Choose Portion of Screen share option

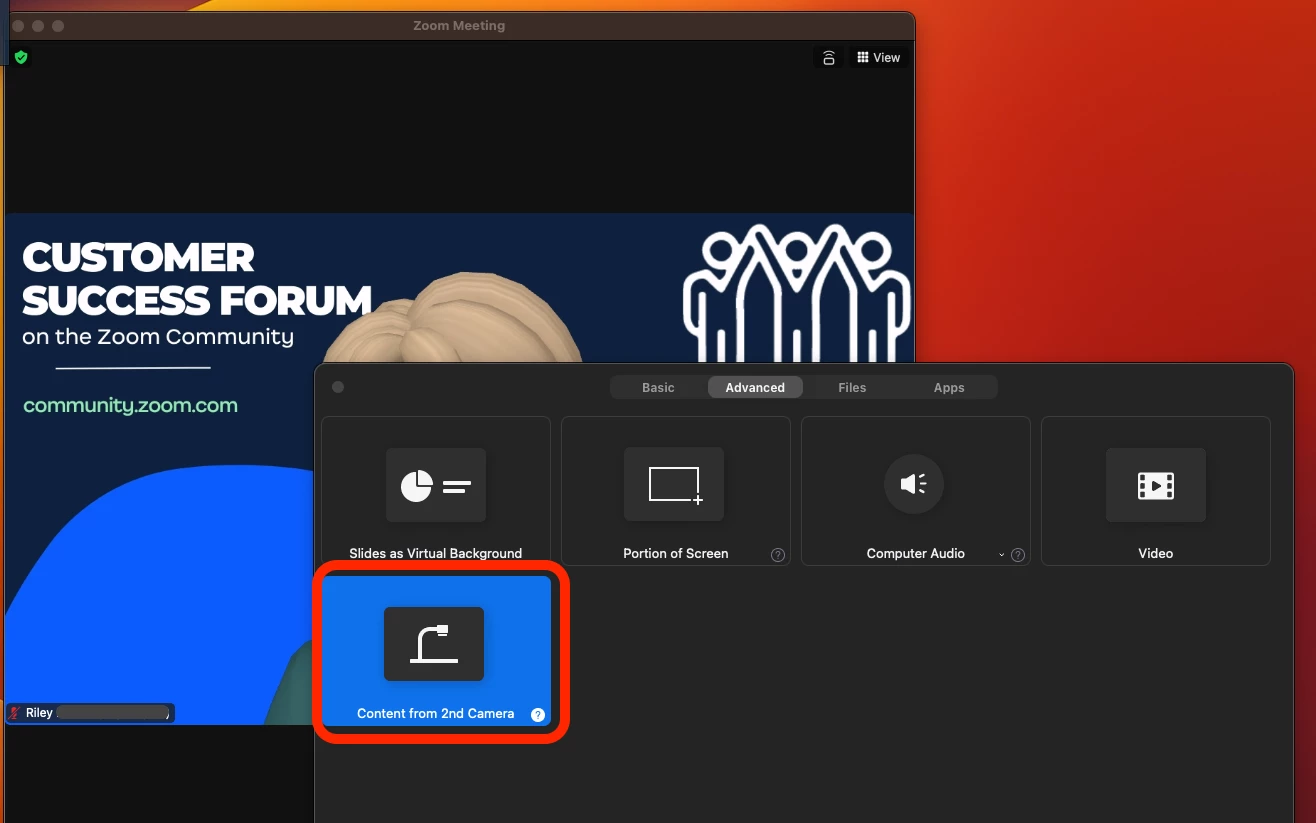coord(676,491)
